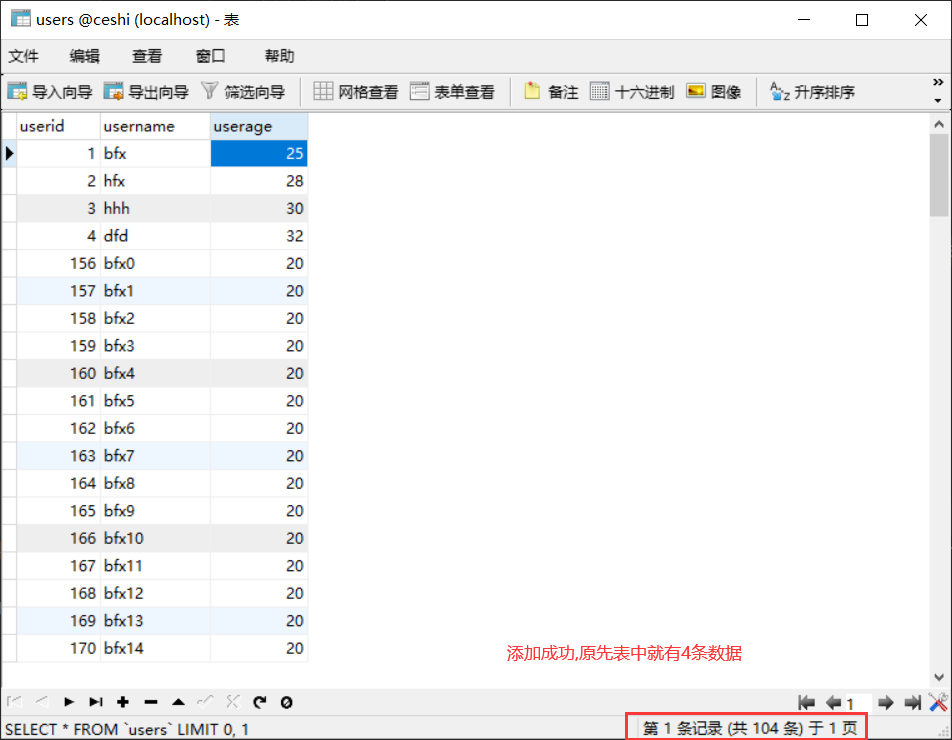Image resolution: width=952 pixels, height=740 pixels.
Task: Select the username cell bfx10
Action: click(155, 538)
